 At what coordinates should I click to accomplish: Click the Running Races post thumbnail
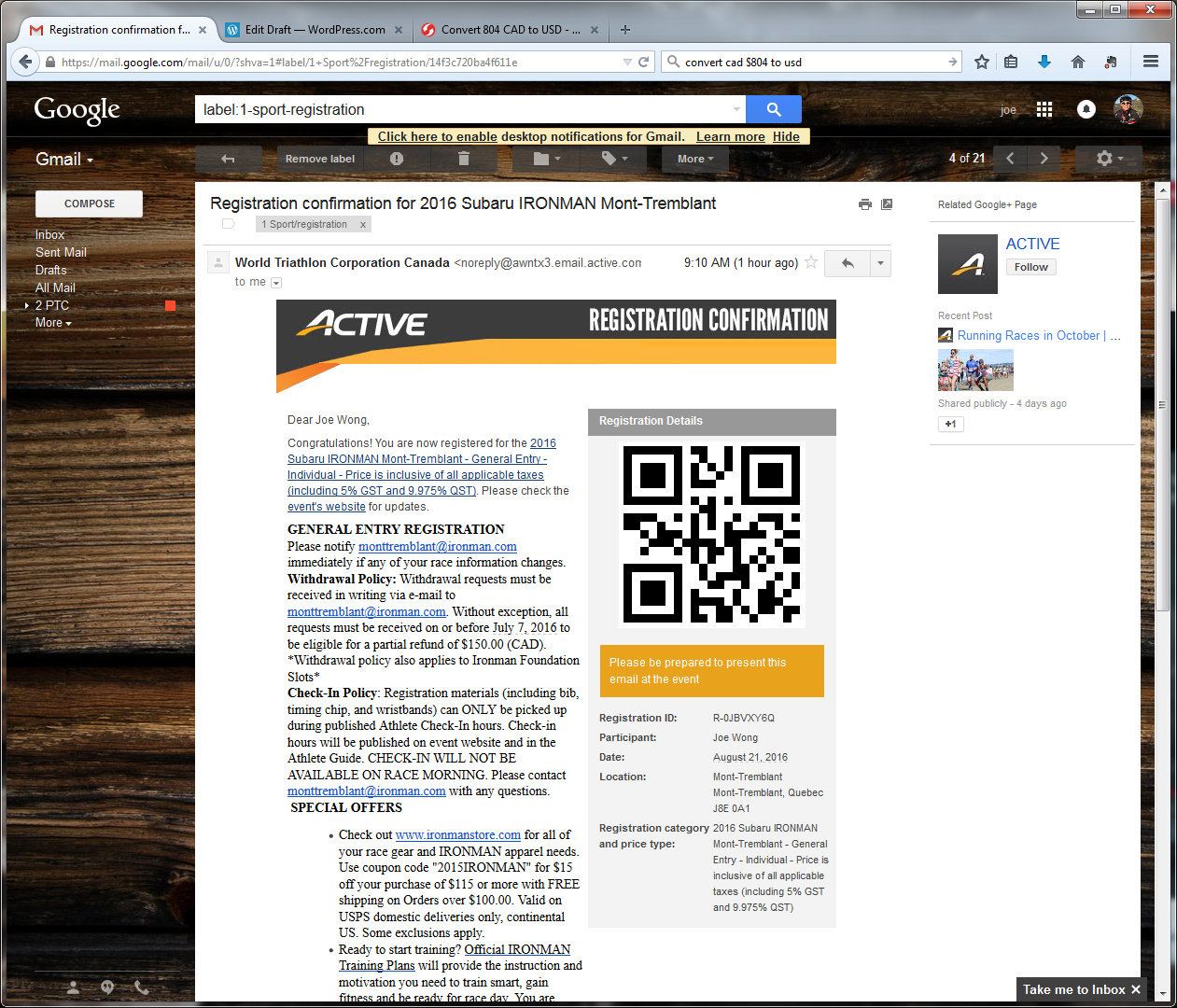click(x=974, y=371)
